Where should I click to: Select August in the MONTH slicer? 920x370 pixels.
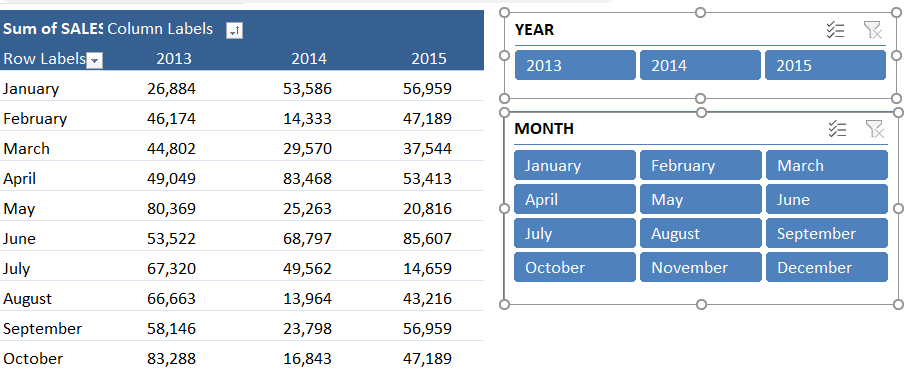coord(701,233)
